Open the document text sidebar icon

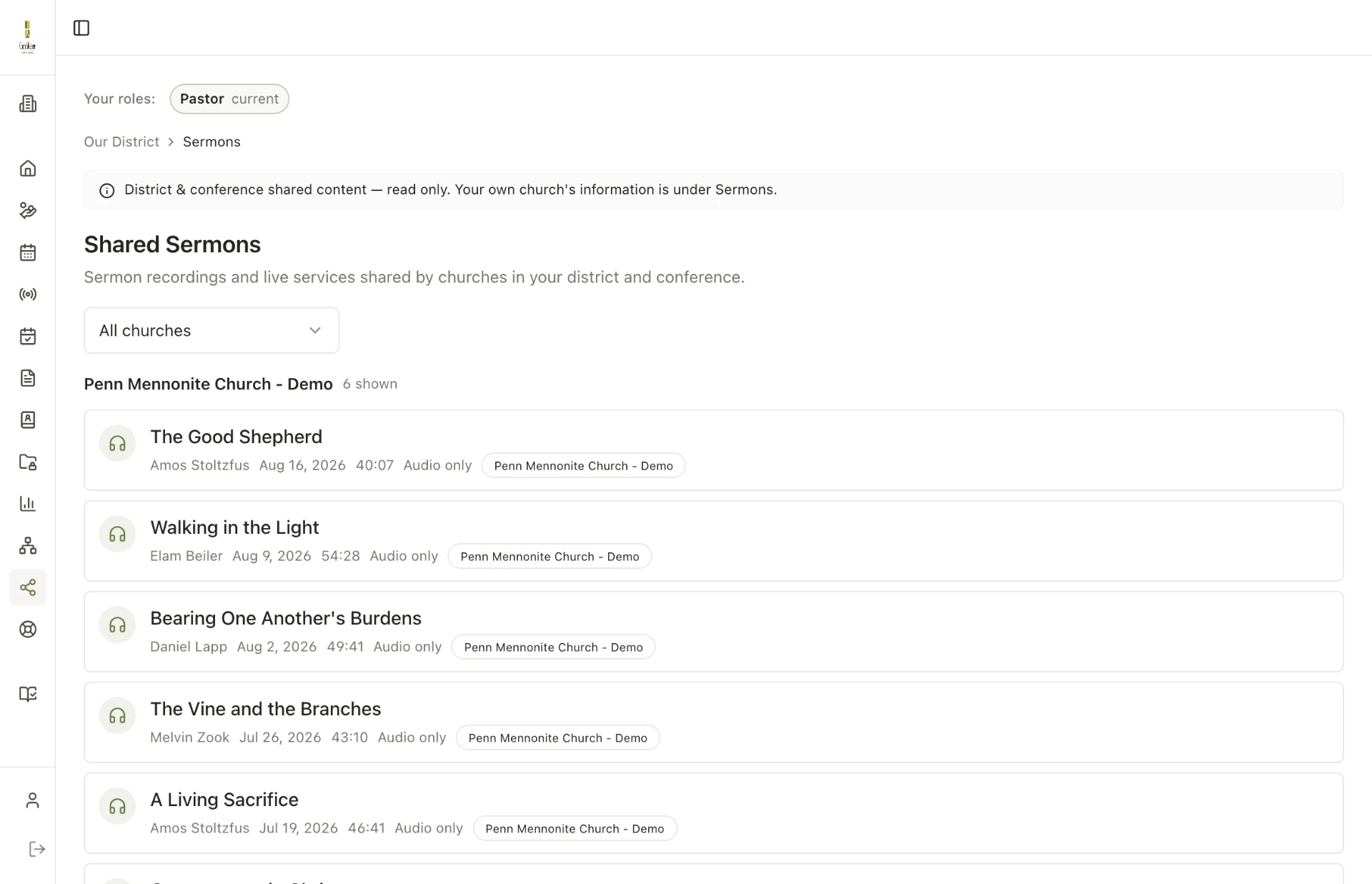[x=28, y=378]
